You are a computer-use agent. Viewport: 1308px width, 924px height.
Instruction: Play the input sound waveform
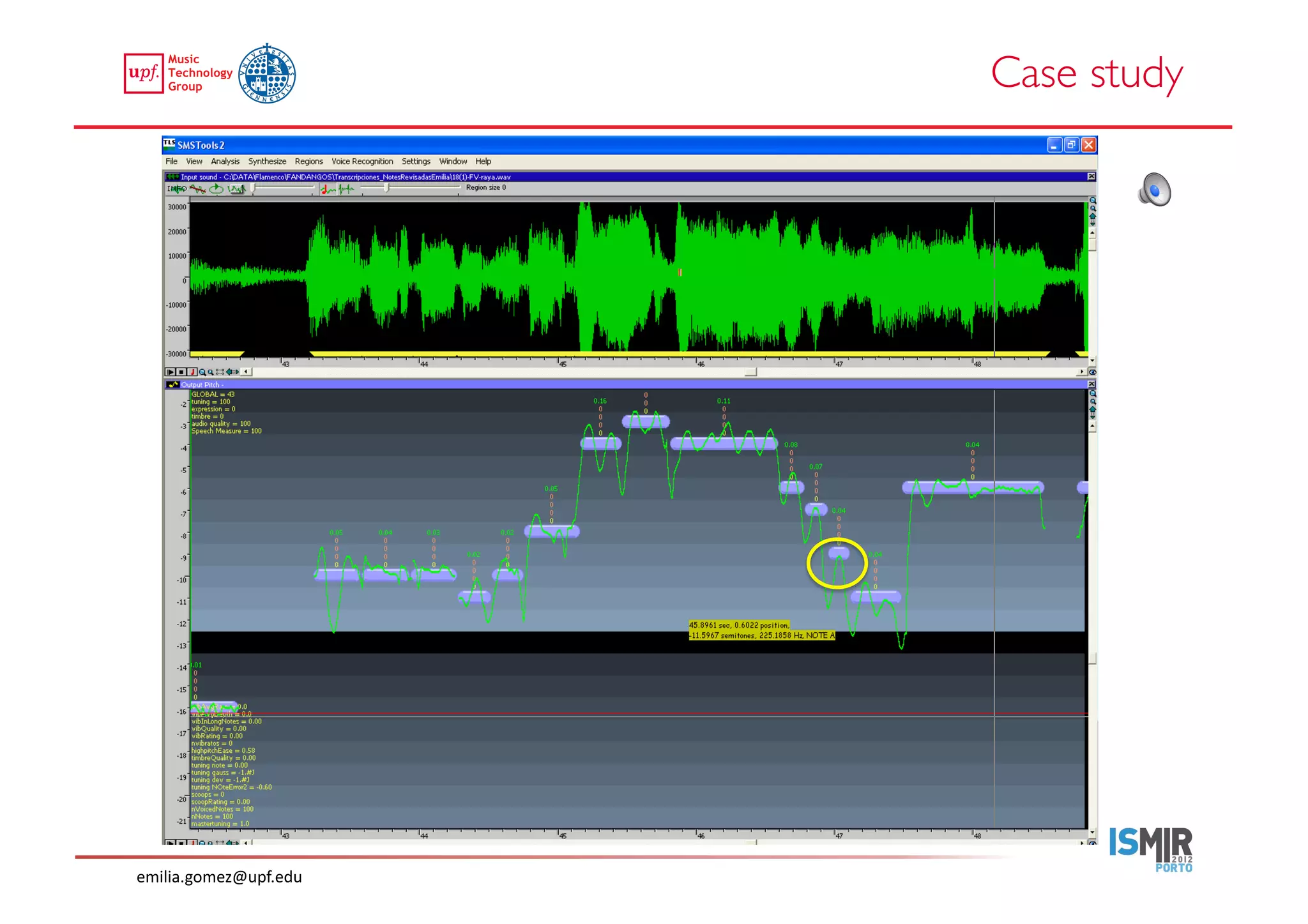pos(170,372)
